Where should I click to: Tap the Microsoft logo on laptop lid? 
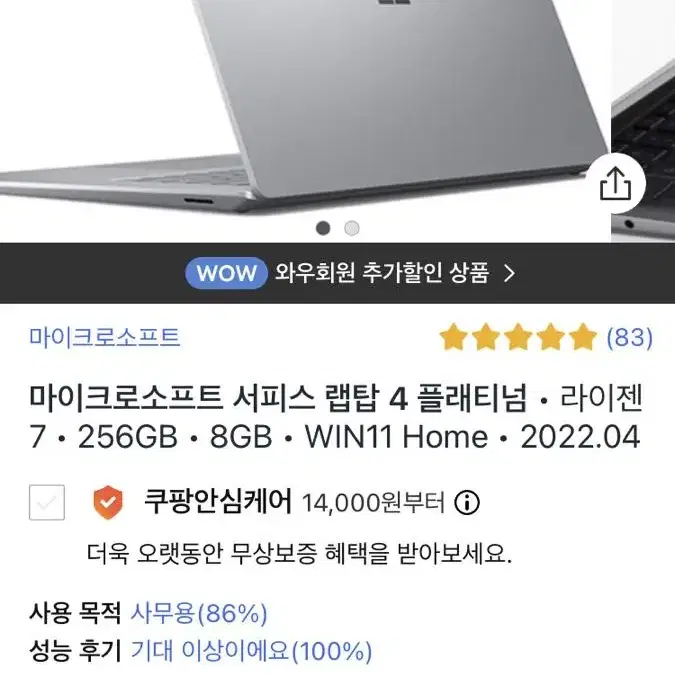393,3
